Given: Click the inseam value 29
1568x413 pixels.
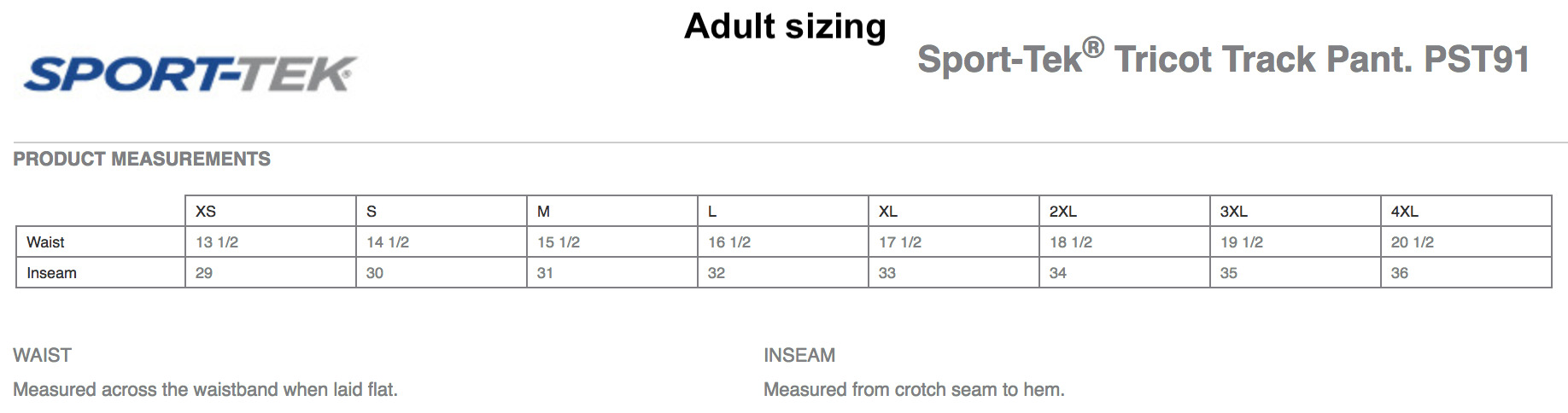Looking at the screenshot, I should coord(204,273).
